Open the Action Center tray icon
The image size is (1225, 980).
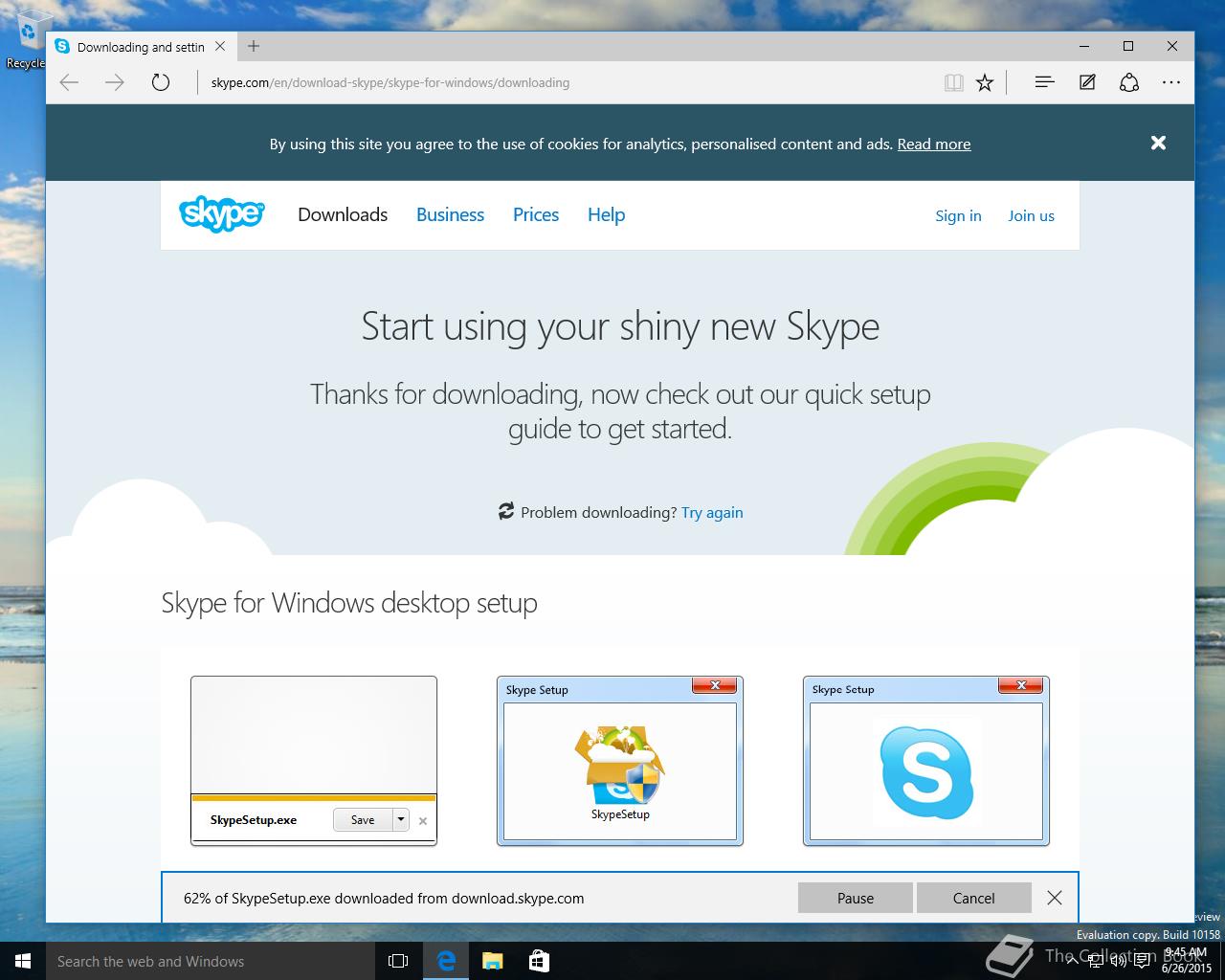tap(1141, 961)
